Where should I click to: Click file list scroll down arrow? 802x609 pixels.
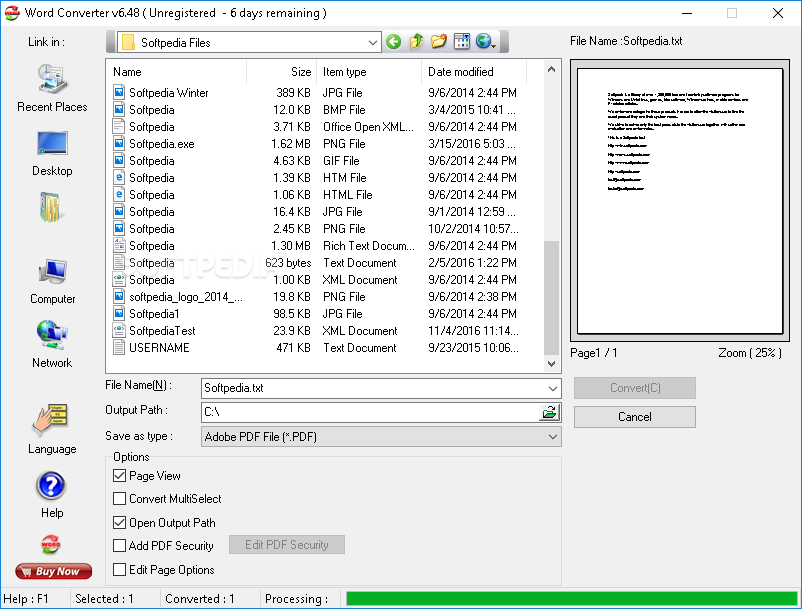551,364
